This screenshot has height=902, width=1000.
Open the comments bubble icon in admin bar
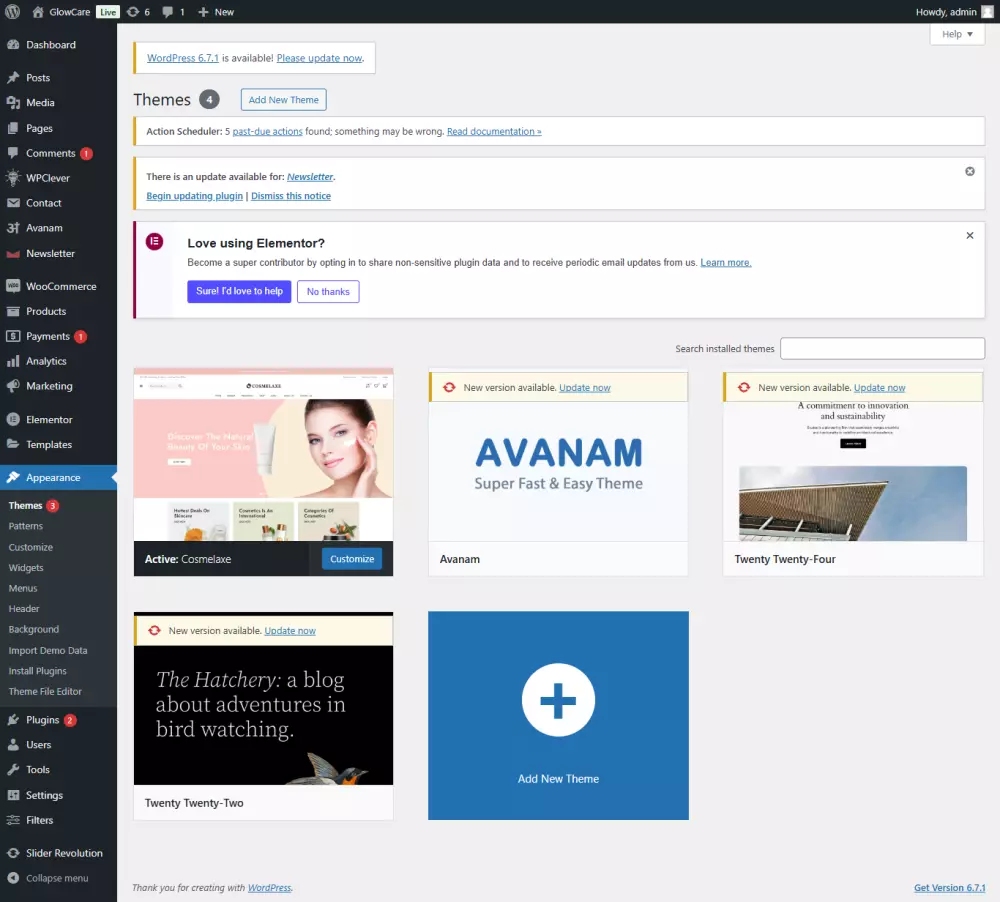click(167, 11)
